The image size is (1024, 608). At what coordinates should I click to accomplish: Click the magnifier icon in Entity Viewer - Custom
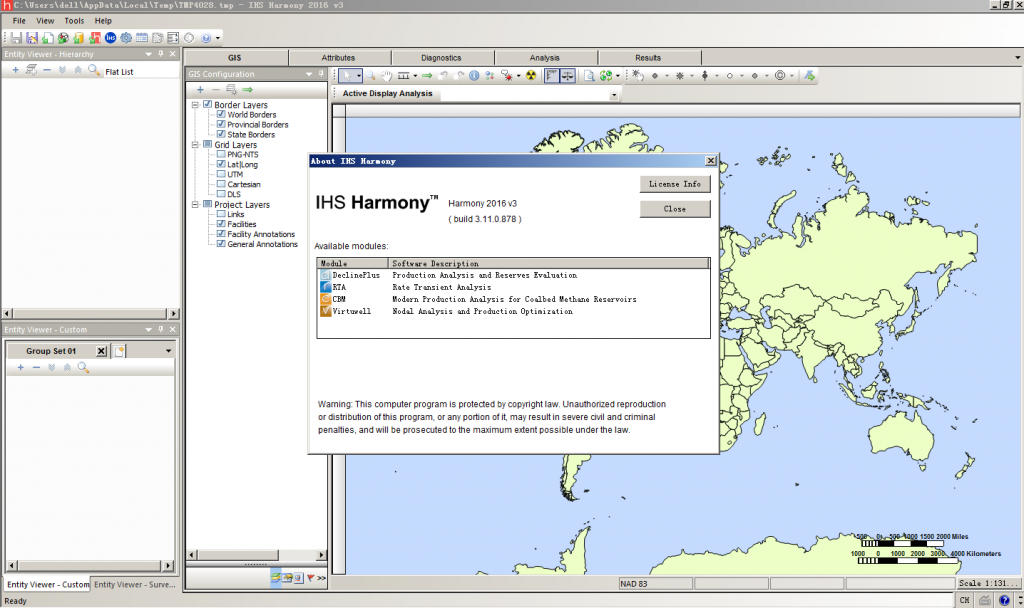83,368
